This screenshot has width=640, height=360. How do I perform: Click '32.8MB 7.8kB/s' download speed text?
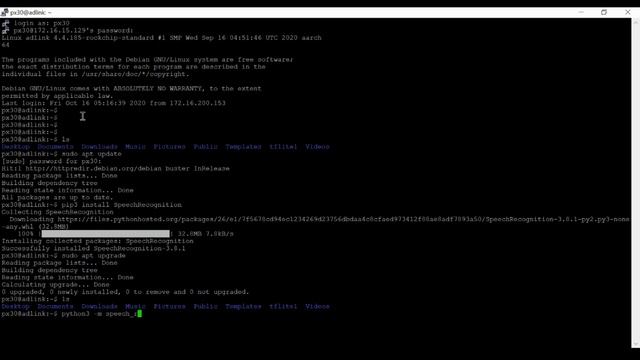pyautogui.click(x=206, y=234)
